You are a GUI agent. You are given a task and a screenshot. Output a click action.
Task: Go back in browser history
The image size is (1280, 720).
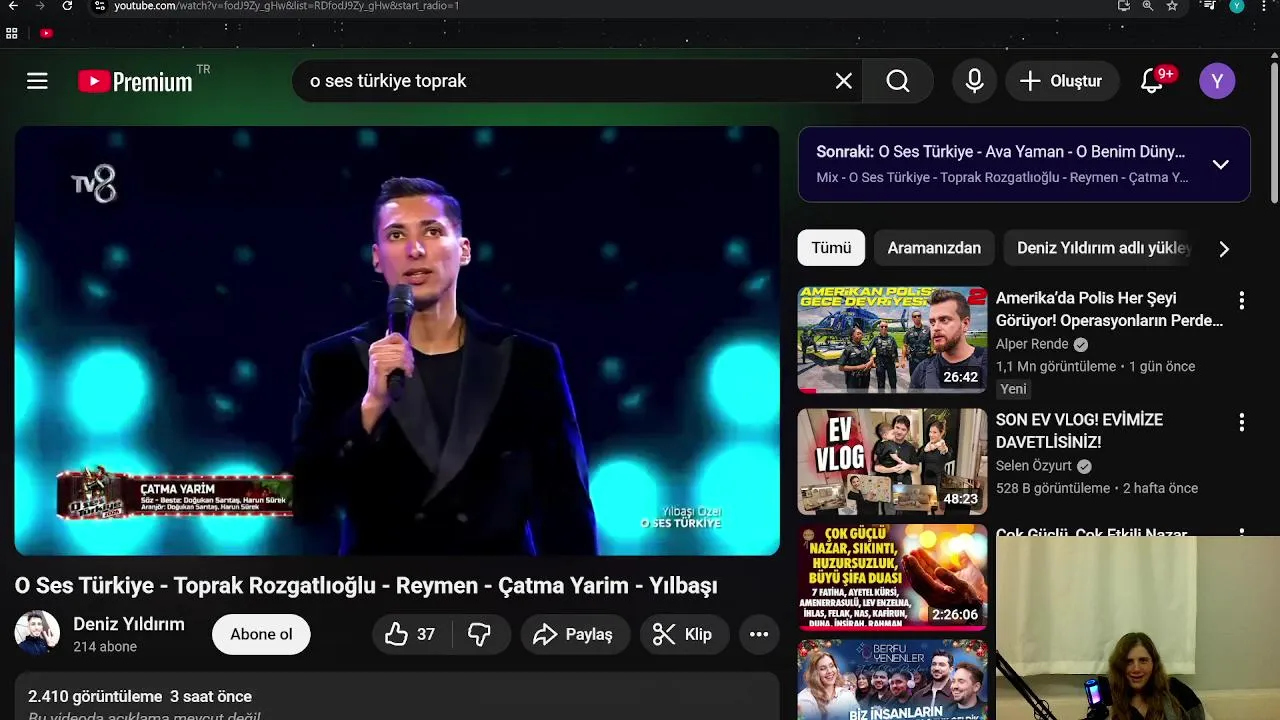point(13,6)
